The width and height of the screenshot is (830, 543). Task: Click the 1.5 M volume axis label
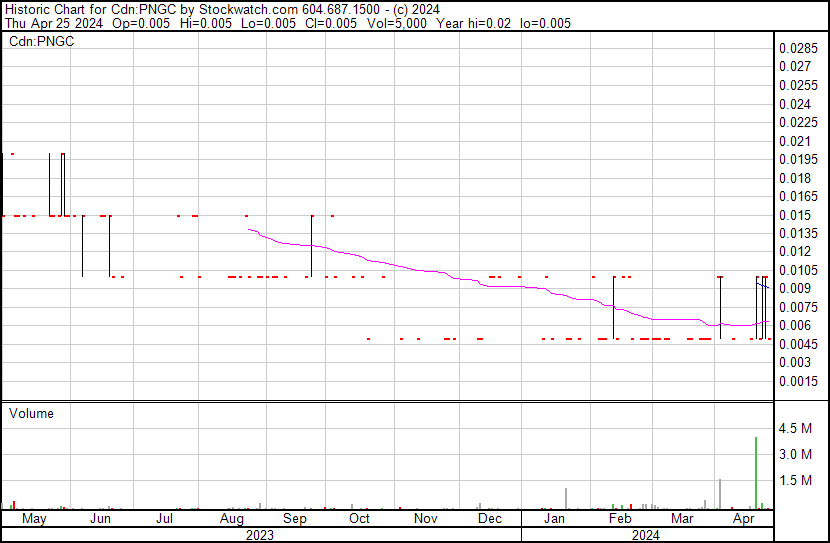click(x=795, y=481)
